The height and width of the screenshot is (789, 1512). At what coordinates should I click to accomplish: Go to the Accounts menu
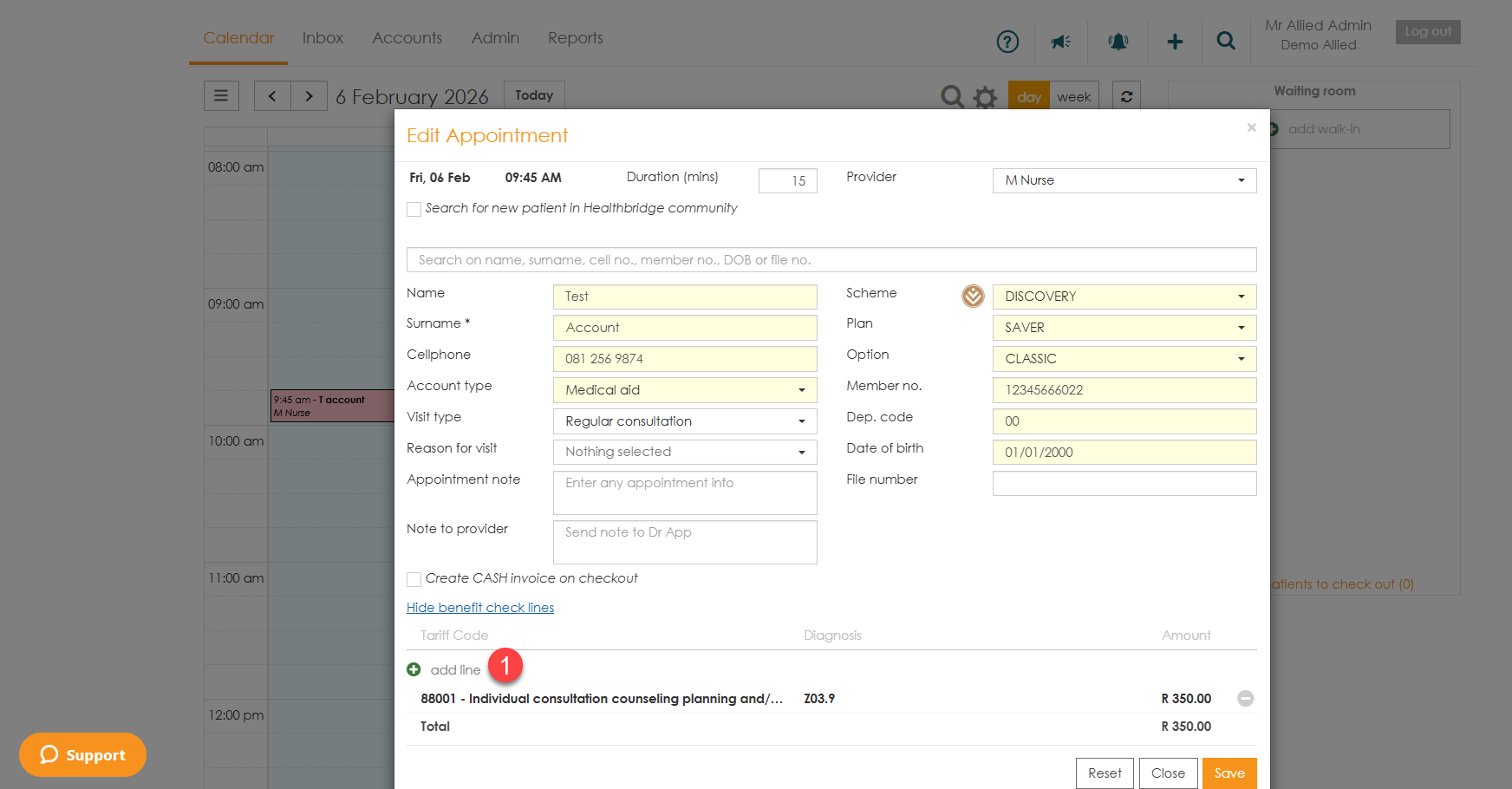(x=407, y=38)
